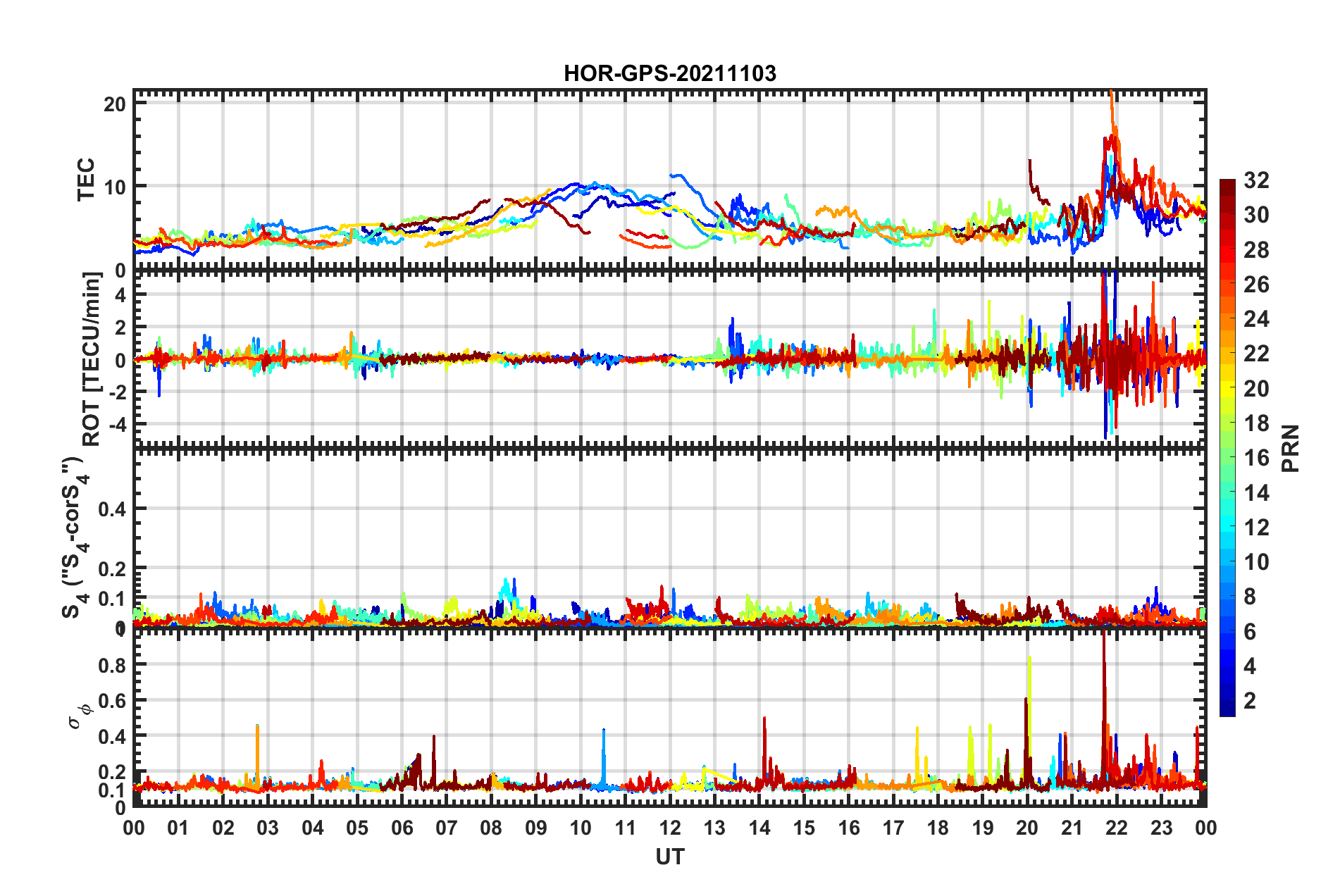Click x-axis tick label 22
Screen dimensions: 1340x896
1116,828
